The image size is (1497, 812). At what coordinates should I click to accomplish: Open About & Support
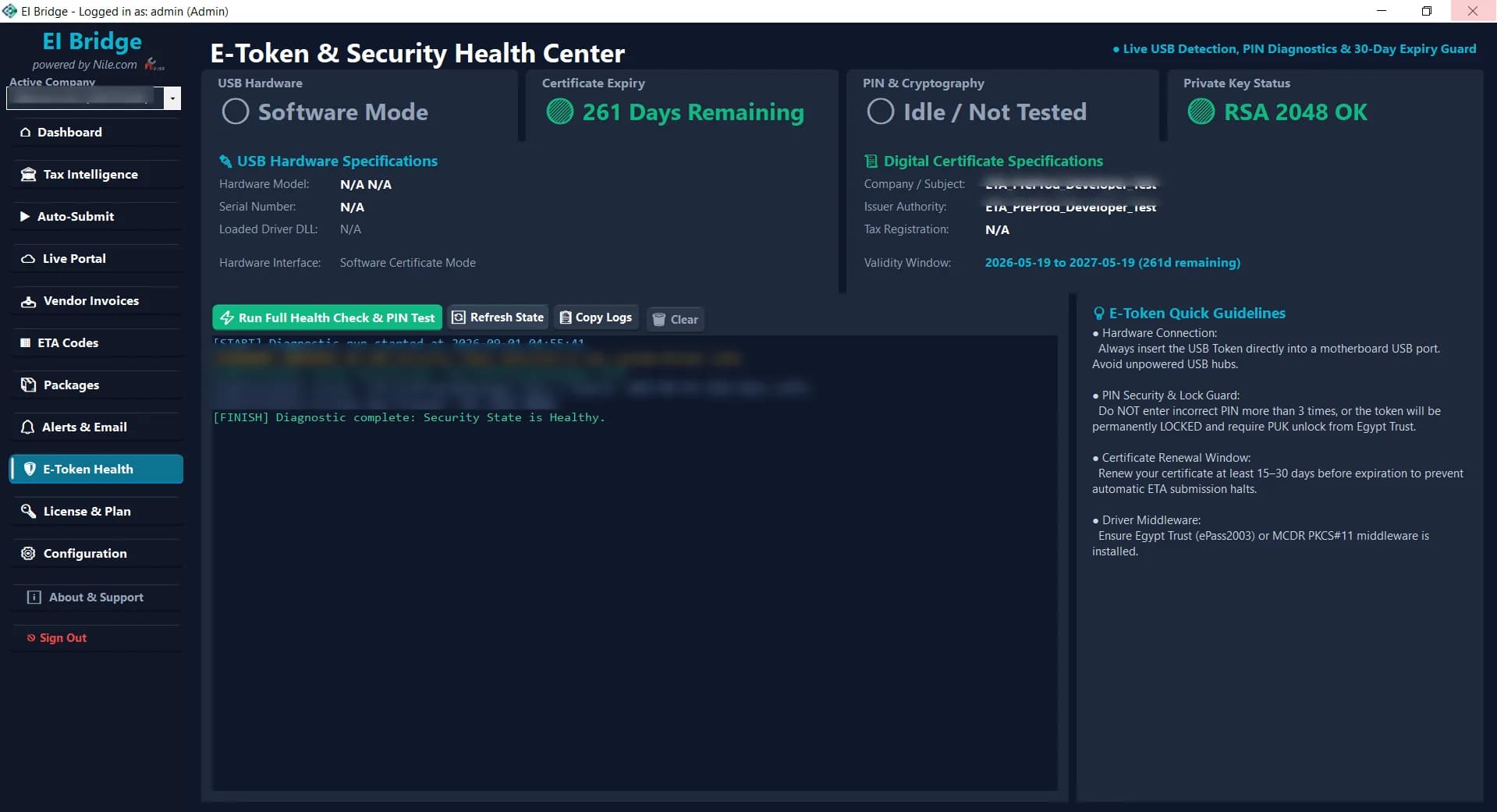pyautogui.click(x=97, y=597)
